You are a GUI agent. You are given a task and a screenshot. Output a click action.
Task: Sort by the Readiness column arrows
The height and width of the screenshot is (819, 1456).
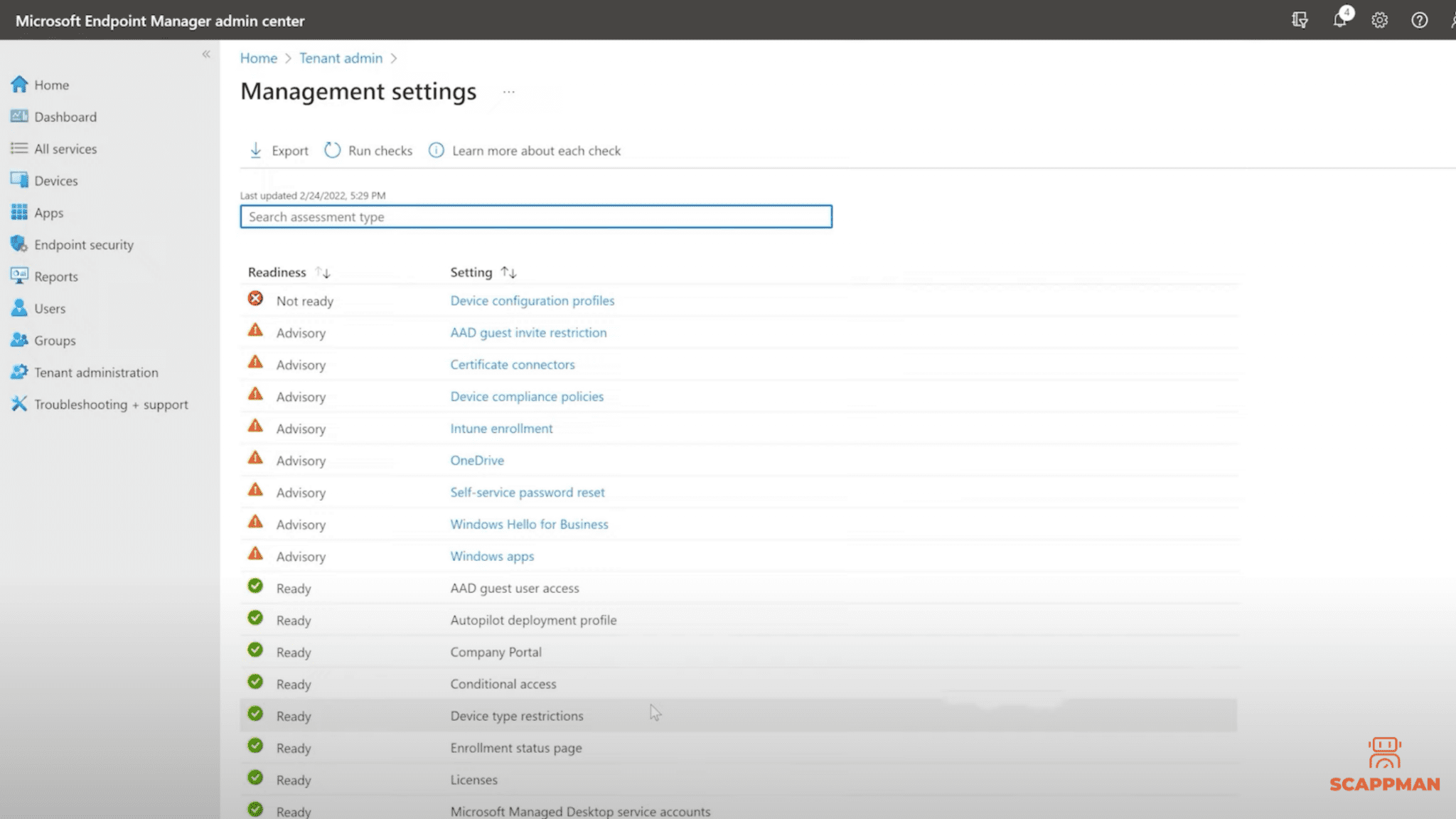click(x=323, y=272)
